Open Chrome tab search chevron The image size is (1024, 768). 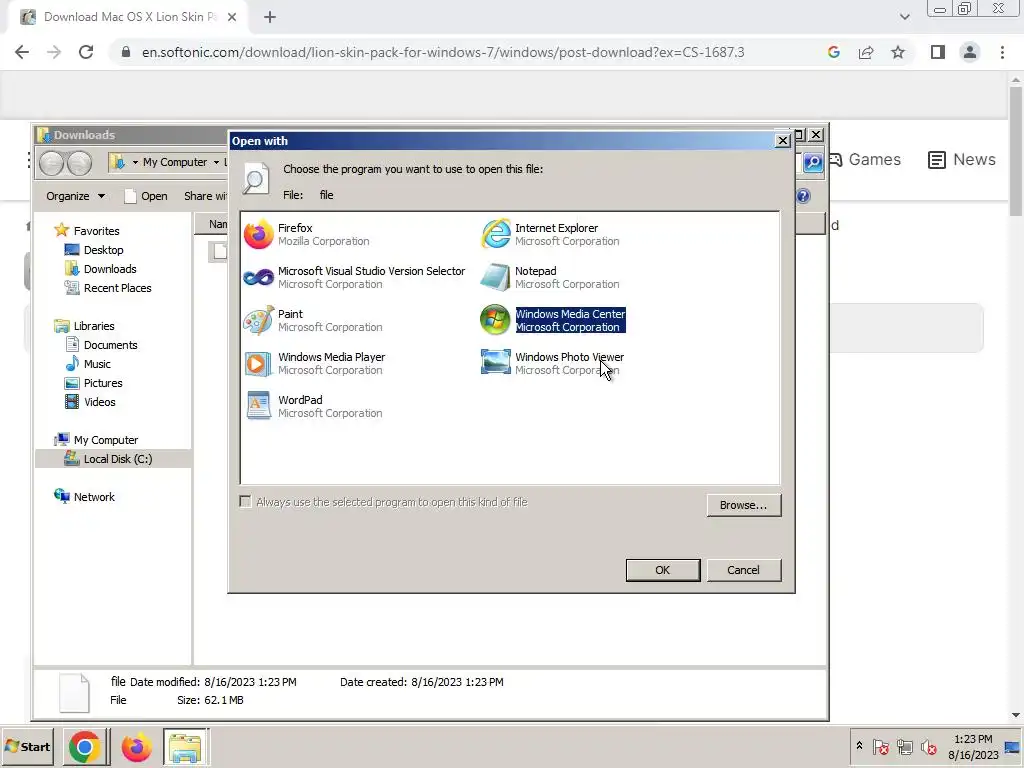tap(904, 17)
